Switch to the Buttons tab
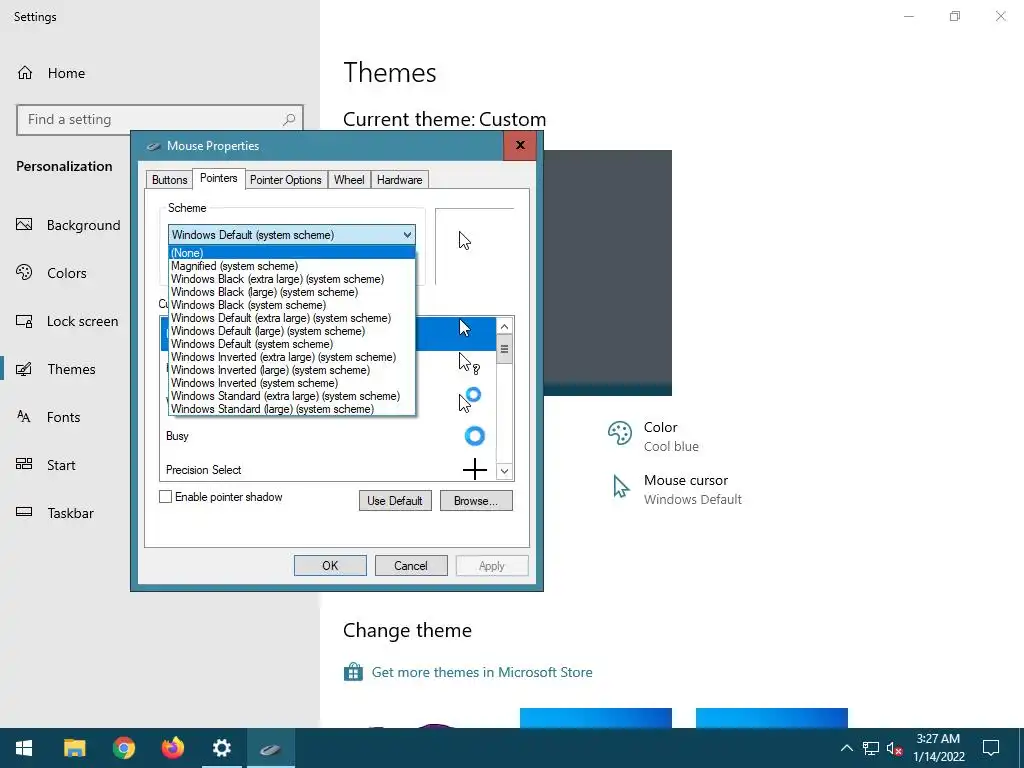The image size is (1024, 768). 170,180
